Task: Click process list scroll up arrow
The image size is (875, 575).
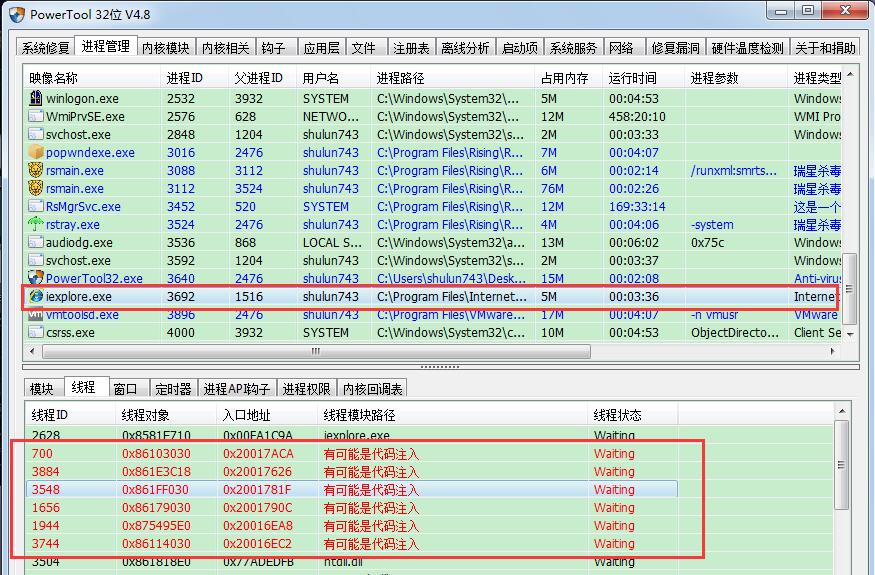Action: pos(850,74)
